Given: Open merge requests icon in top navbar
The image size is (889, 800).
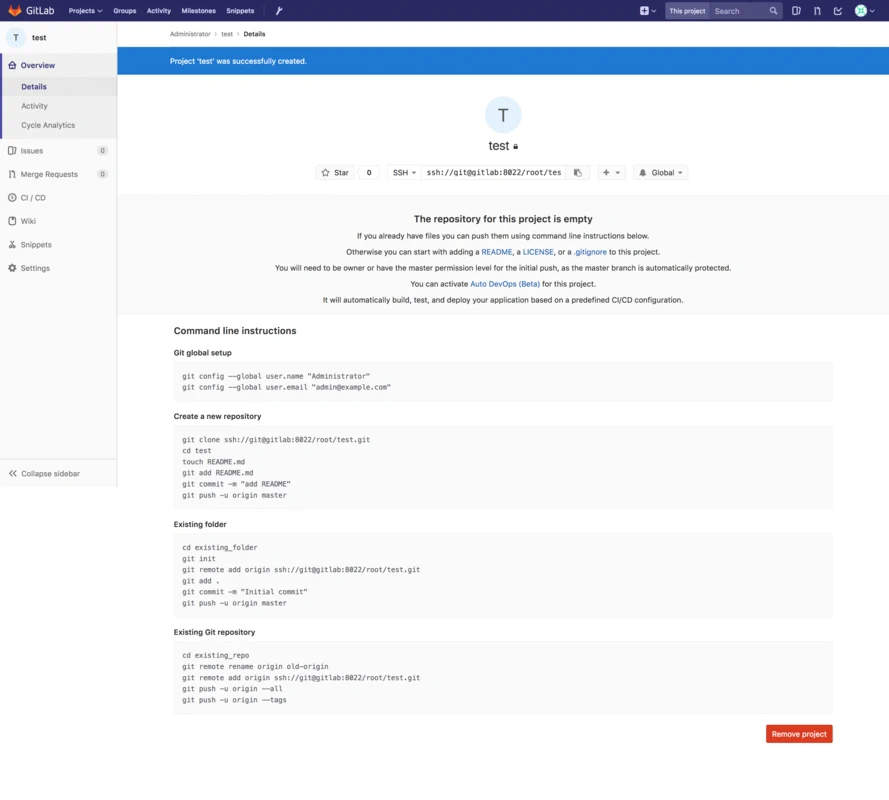Looking at the screenshot, I should [x=817, y=11].
